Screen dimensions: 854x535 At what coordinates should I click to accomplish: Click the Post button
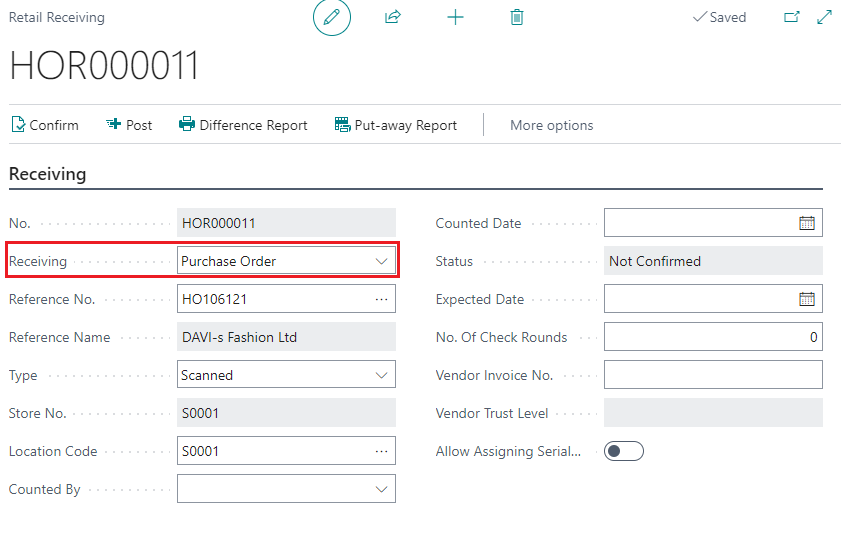129,125
